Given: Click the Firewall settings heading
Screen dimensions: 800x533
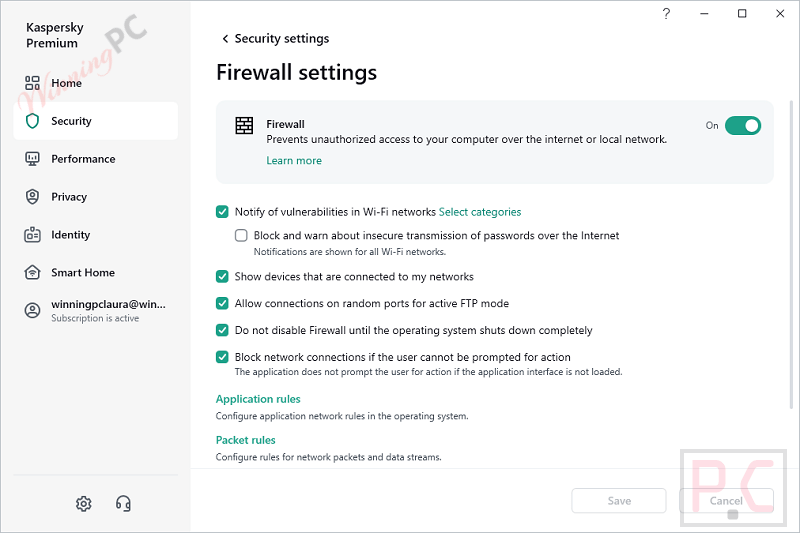Looking at the screenshot, I should [x=296, y=72].
